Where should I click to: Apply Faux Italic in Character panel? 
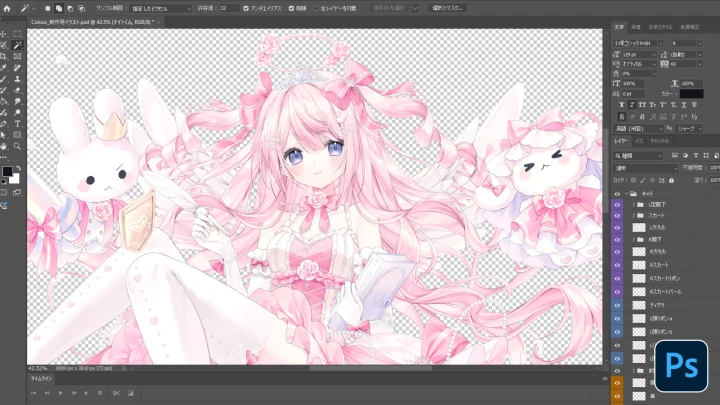pos(632,105)
